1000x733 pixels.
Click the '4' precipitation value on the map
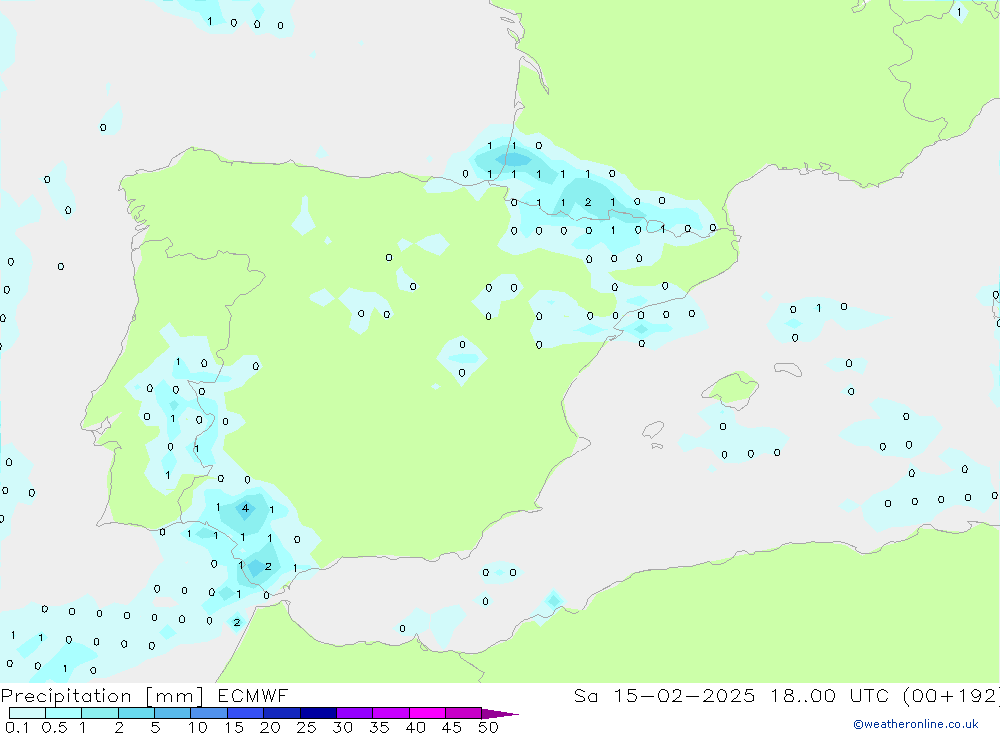tap(246, 508)
